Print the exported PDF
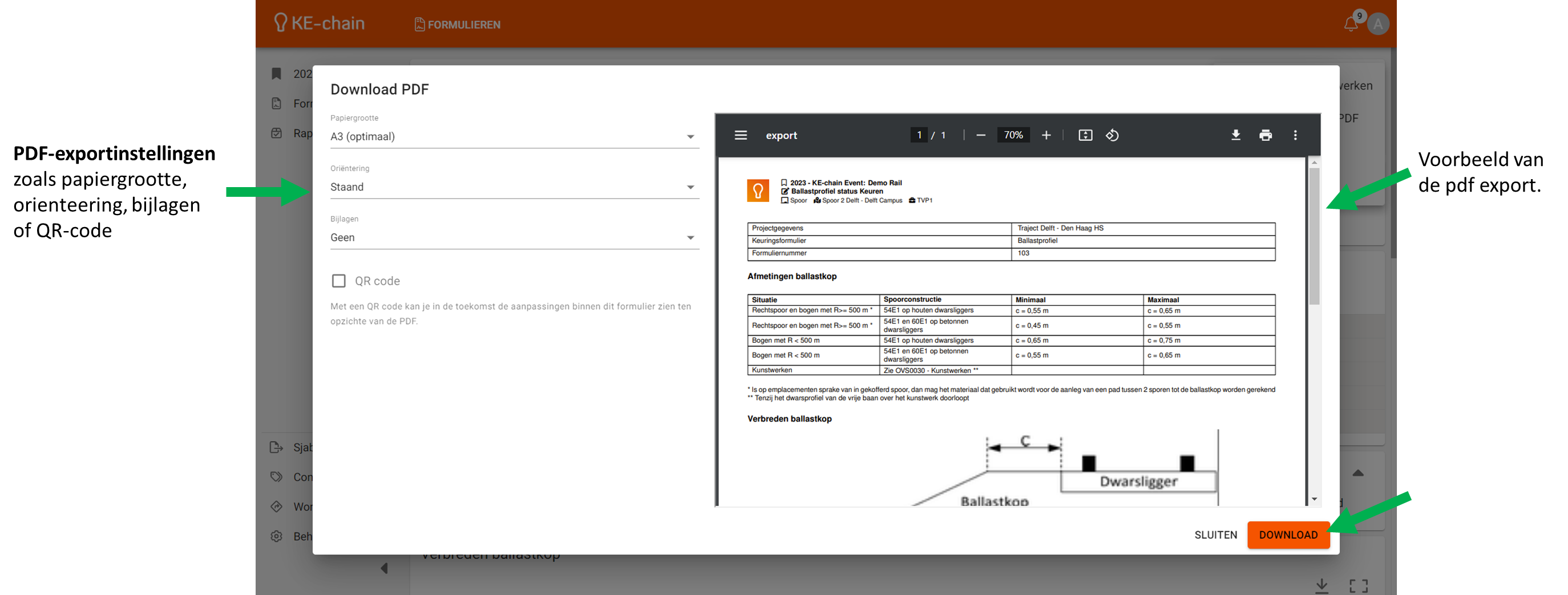Image resolution: width=1568 pixels, height=595 pixels. [1266, 135]
